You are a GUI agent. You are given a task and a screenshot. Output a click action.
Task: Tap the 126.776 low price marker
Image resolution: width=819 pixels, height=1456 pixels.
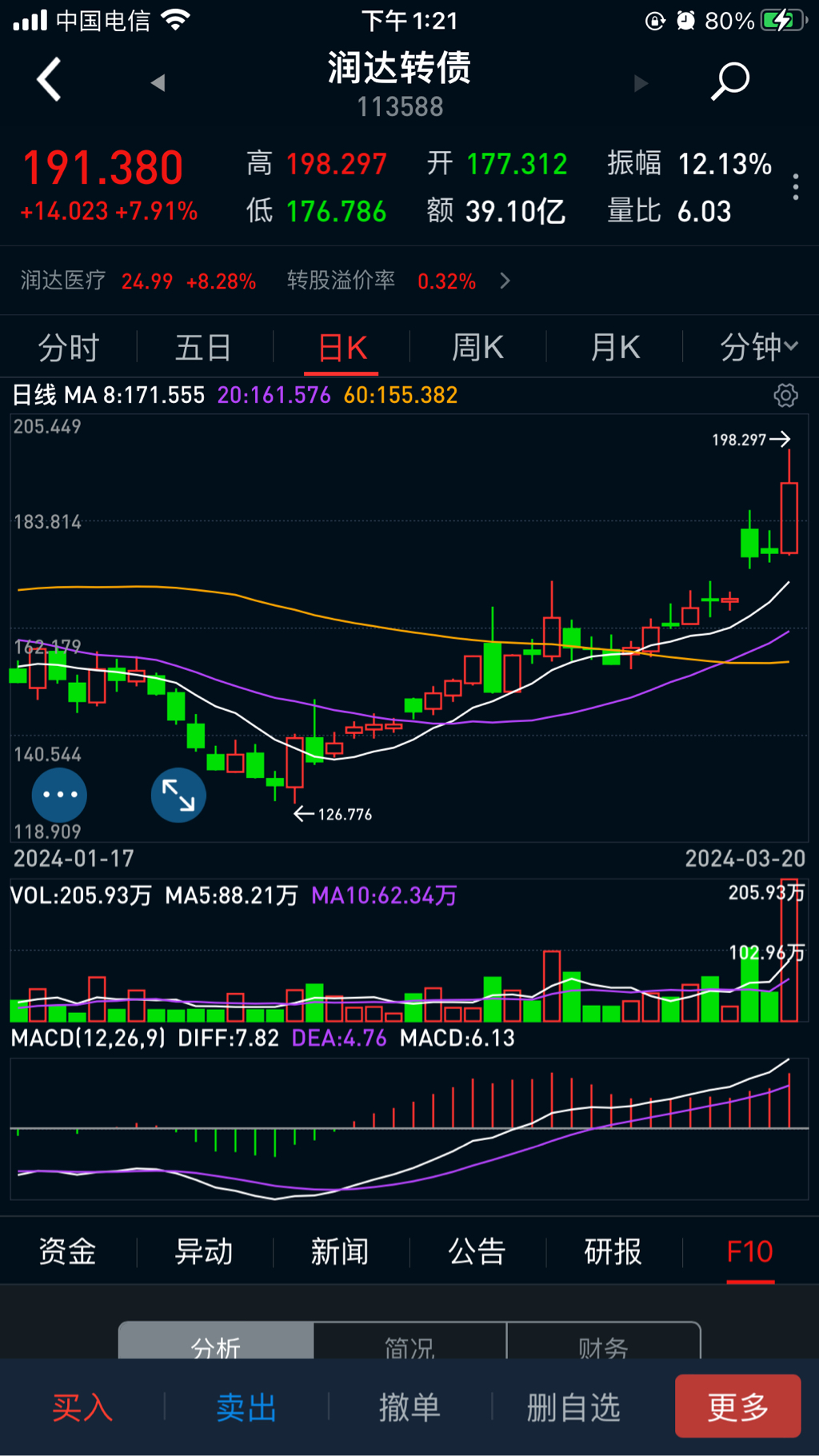click(x=333, y=814)
